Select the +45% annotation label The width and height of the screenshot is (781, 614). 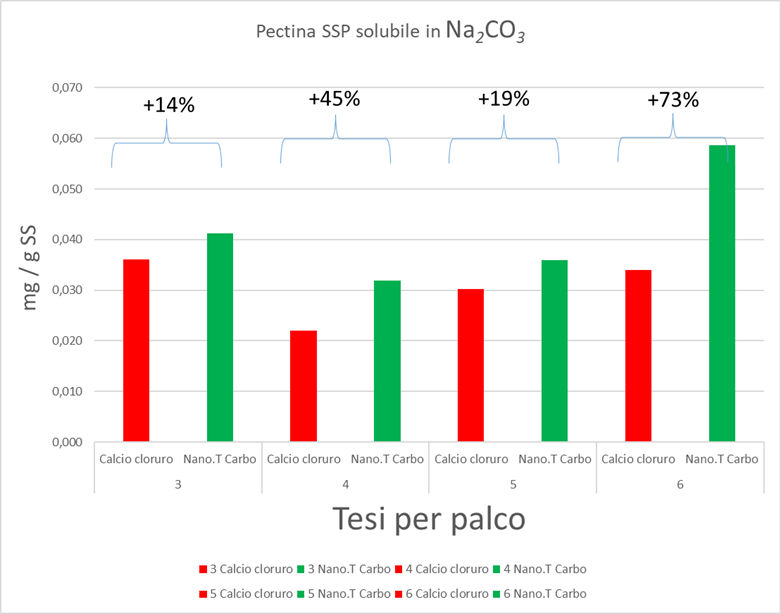[x=334, y=99]
